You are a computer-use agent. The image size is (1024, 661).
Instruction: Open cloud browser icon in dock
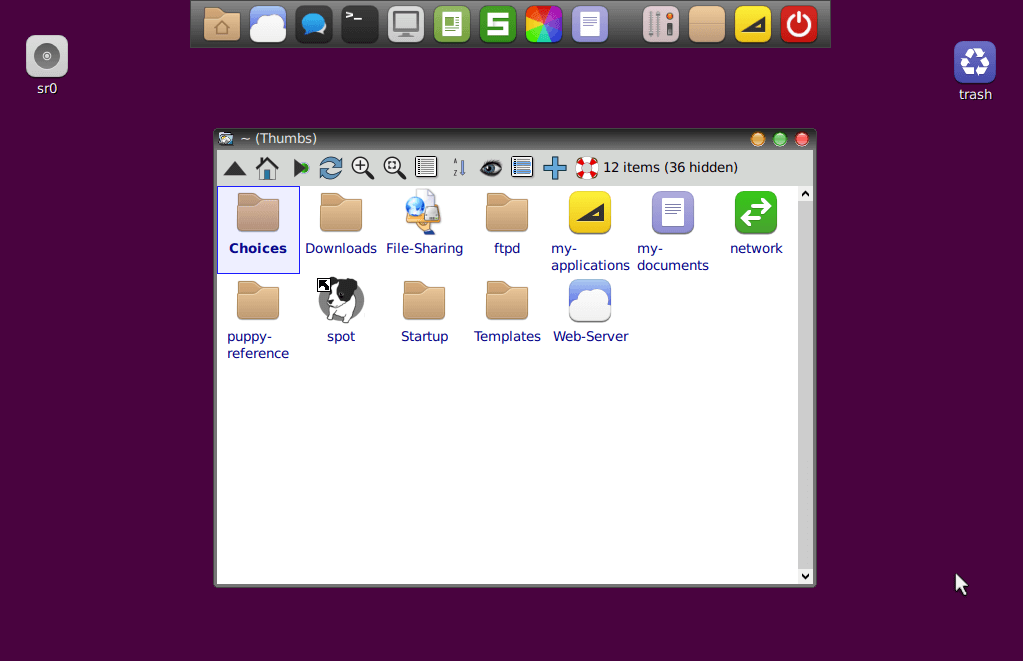click(x=268, y=25)
